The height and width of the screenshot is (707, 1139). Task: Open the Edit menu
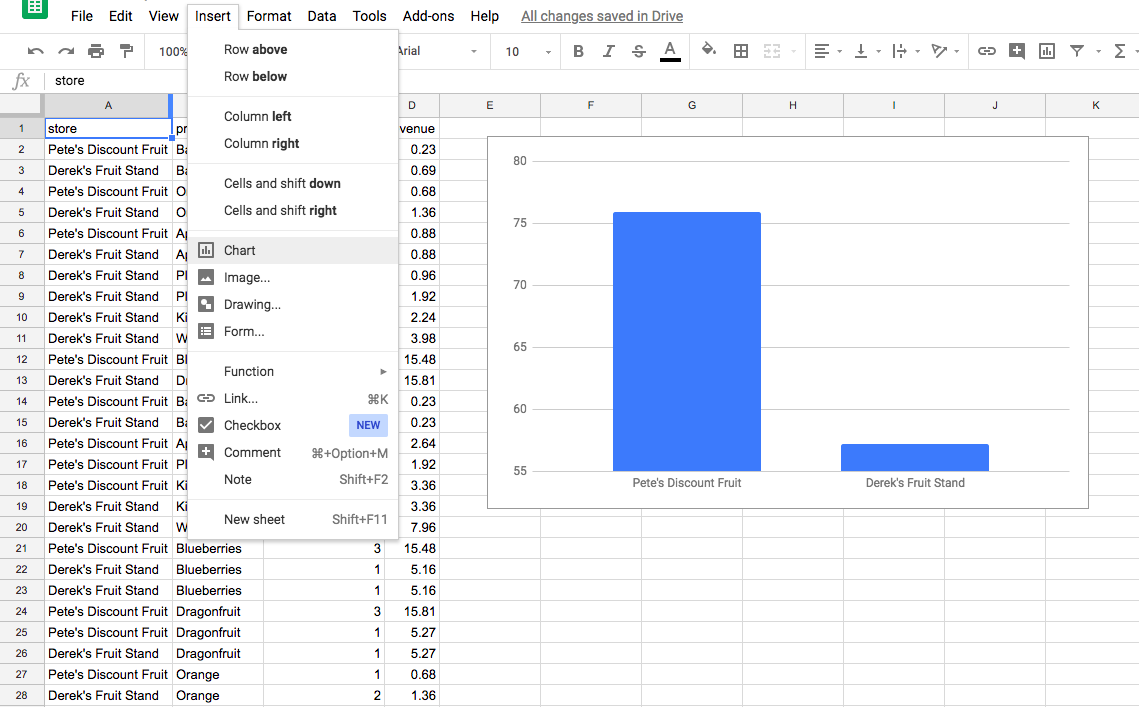tap(121, 16)
